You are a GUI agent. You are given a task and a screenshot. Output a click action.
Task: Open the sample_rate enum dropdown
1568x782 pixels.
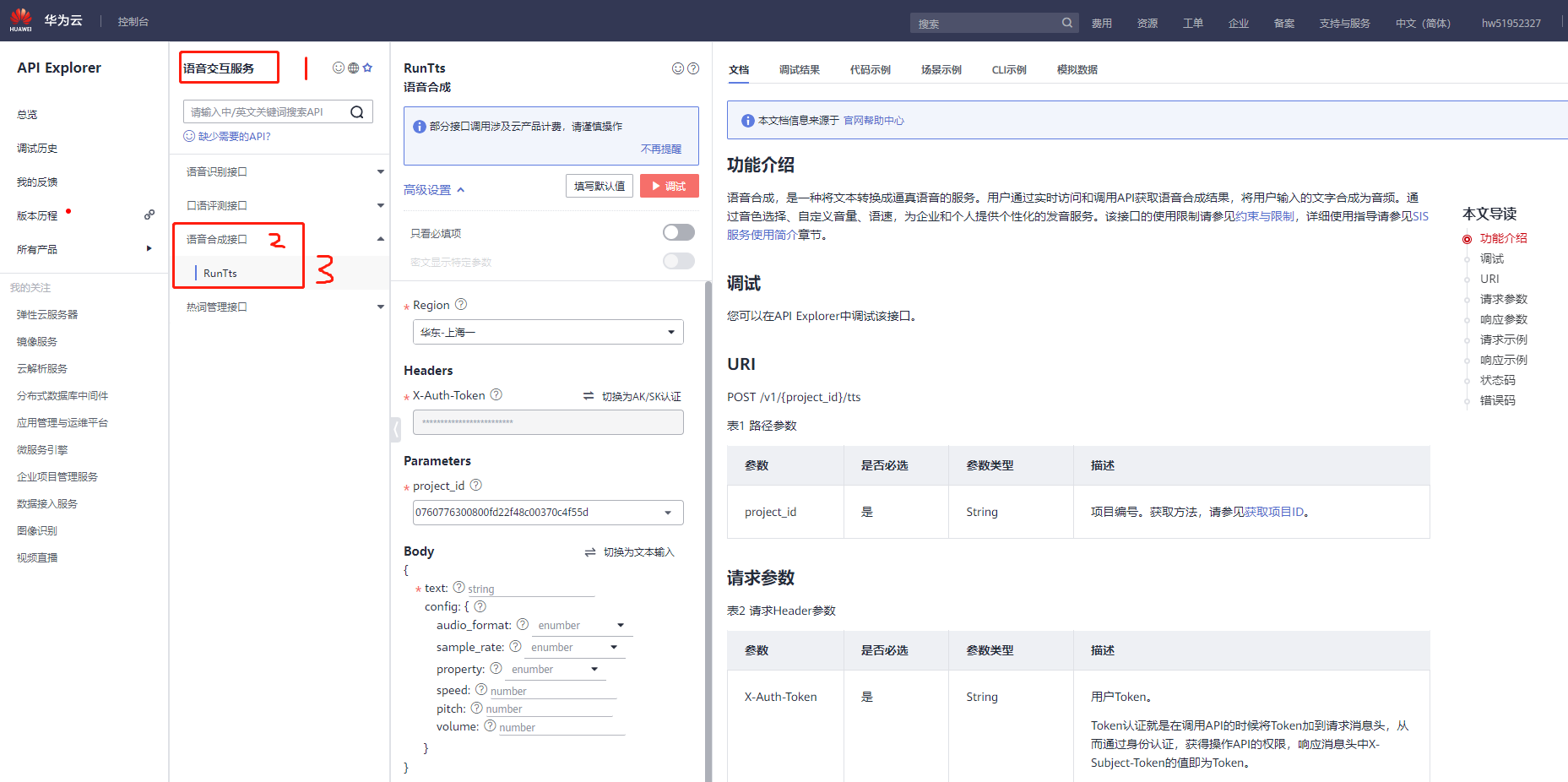click(x=575, y=648)
